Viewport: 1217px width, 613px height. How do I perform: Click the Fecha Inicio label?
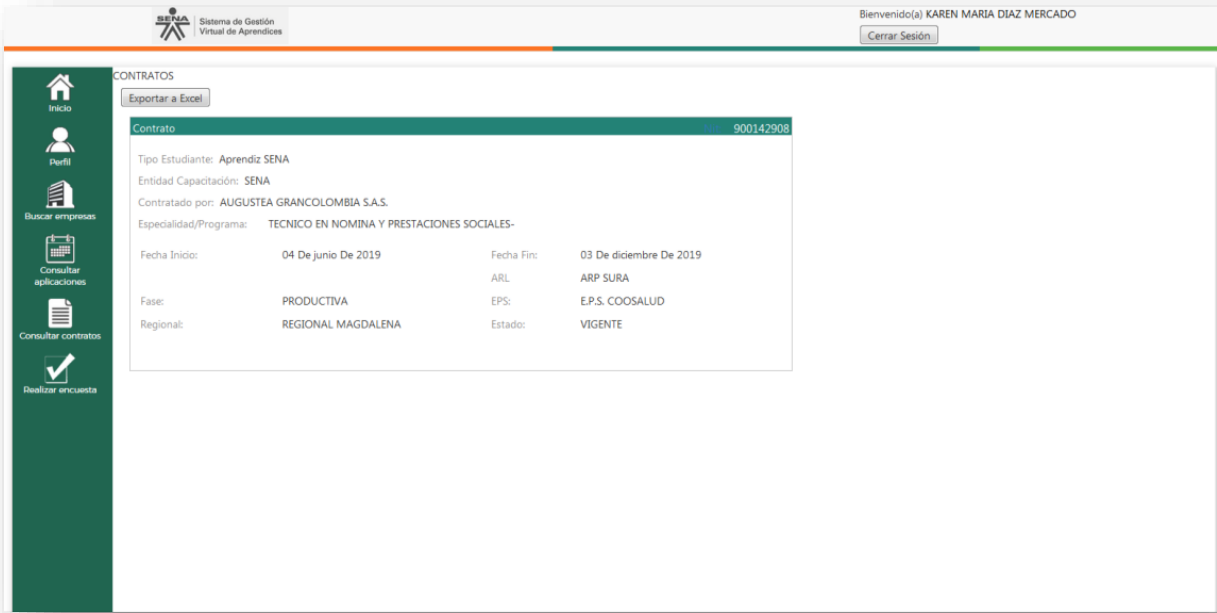[169, 255]
